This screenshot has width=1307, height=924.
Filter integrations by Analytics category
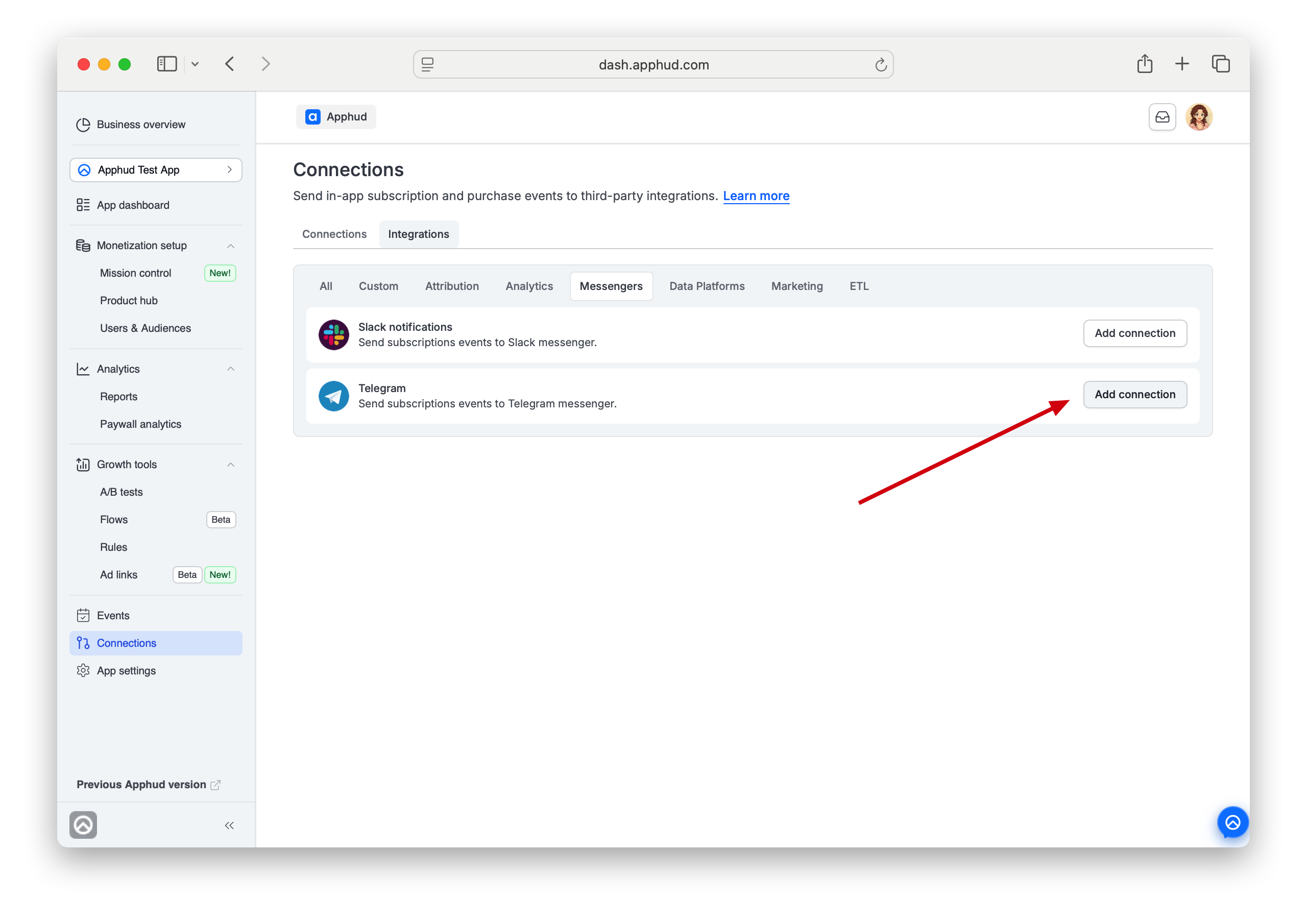[x=529, y=286]
